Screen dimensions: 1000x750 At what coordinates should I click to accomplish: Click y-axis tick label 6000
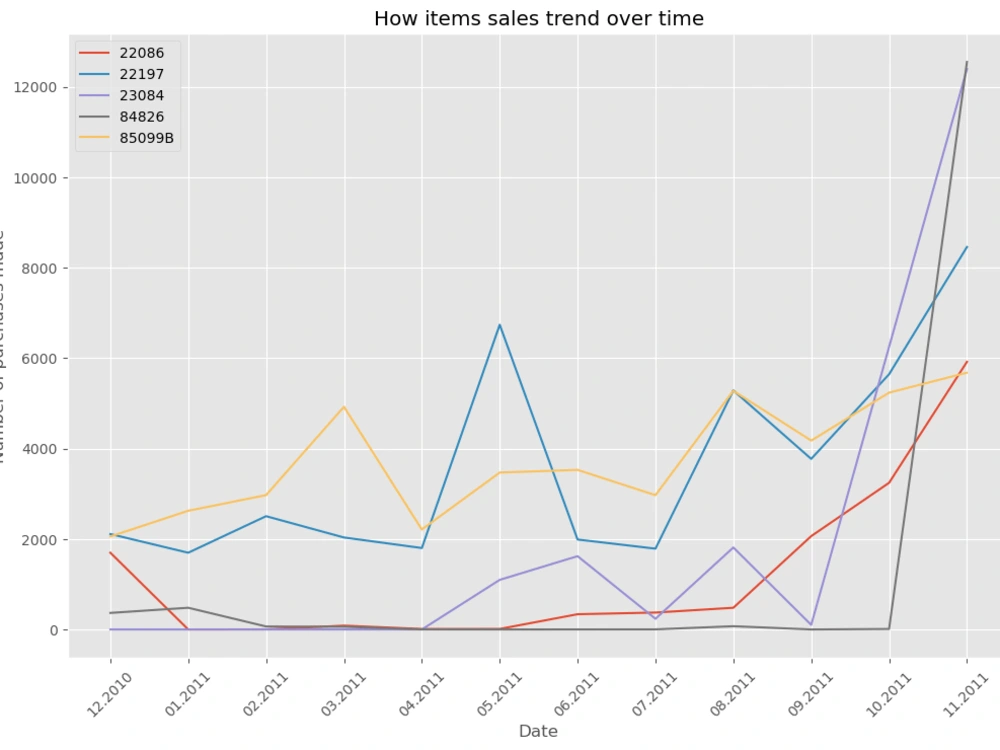point(40,358)
